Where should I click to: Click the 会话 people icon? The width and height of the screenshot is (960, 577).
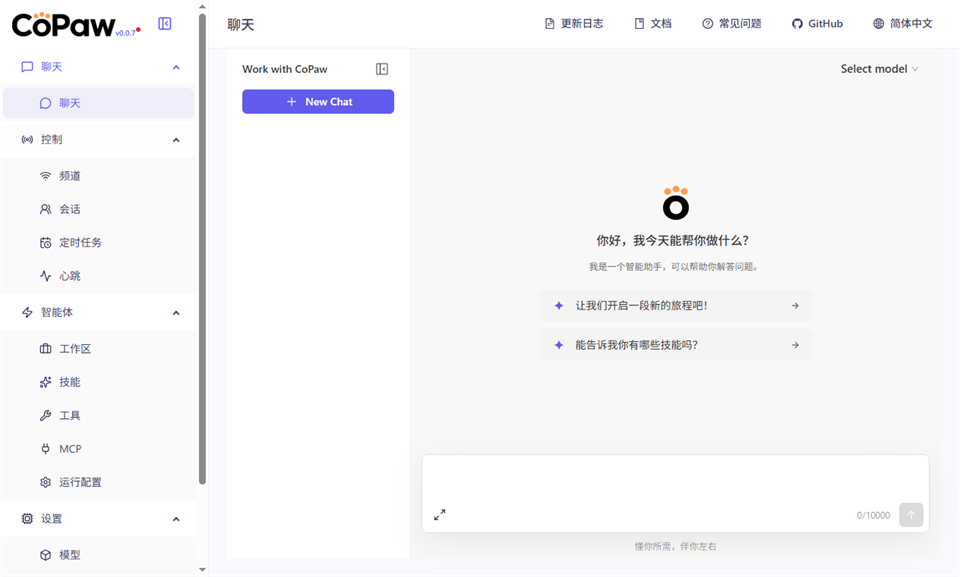pos(45,209)
